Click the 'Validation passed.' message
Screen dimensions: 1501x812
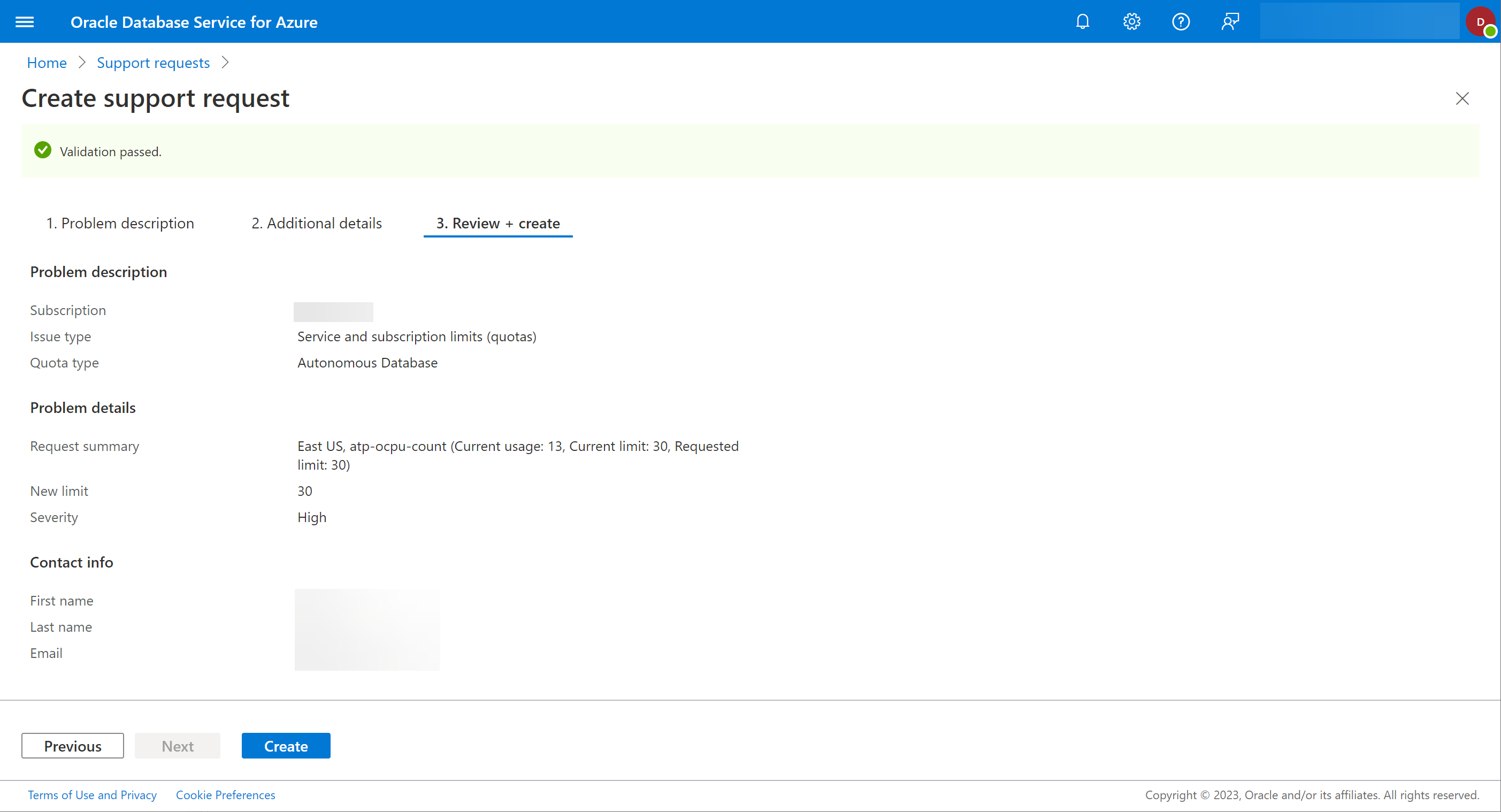coord(111,151)
